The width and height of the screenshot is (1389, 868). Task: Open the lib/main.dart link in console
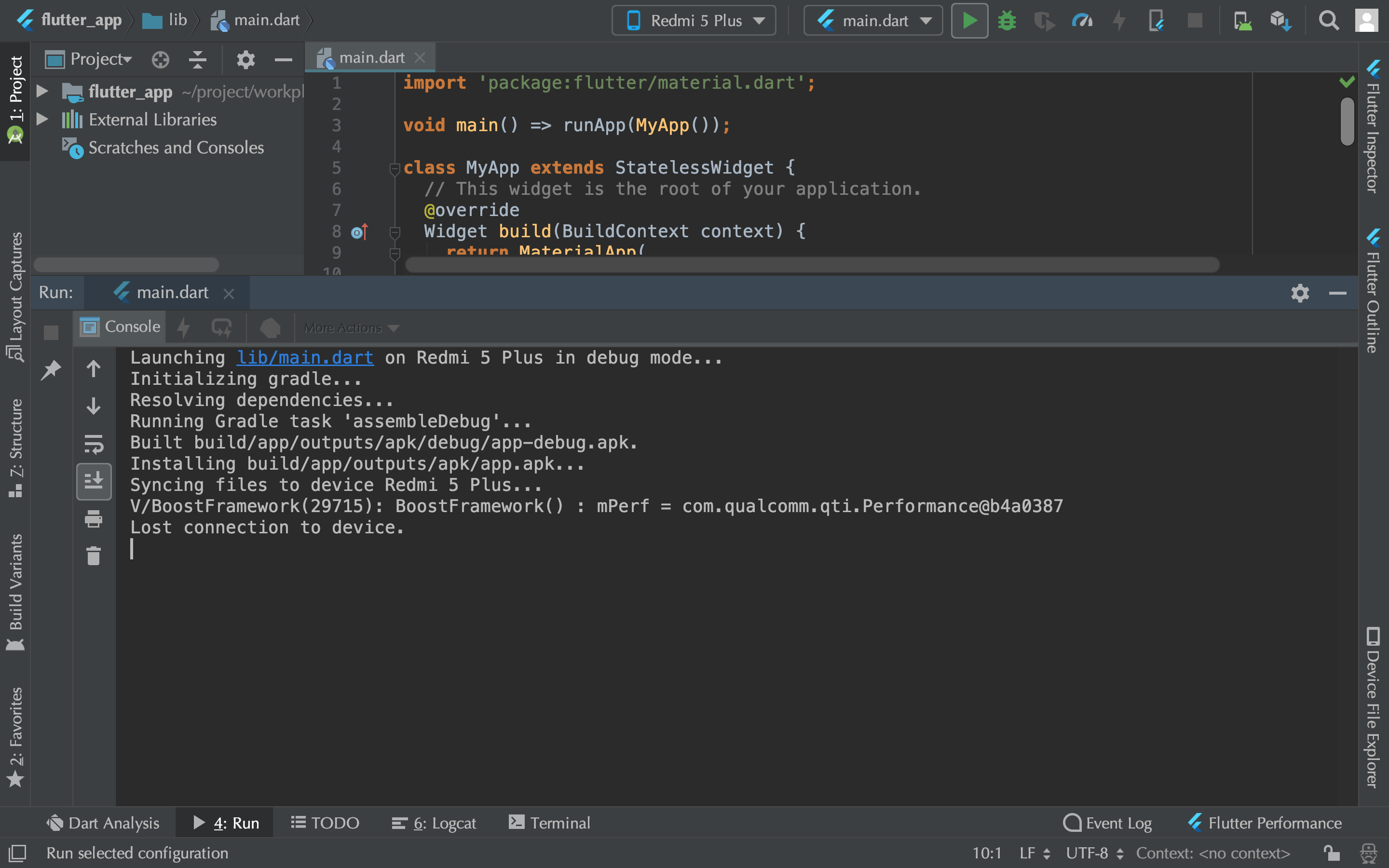[305, 358]
